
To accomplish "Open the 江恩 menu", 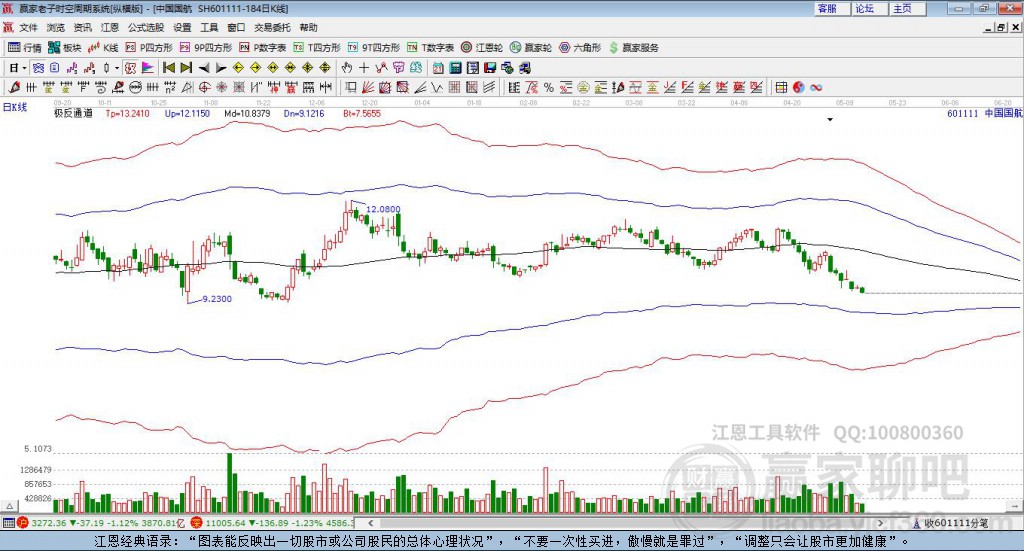I will point(110,27).
